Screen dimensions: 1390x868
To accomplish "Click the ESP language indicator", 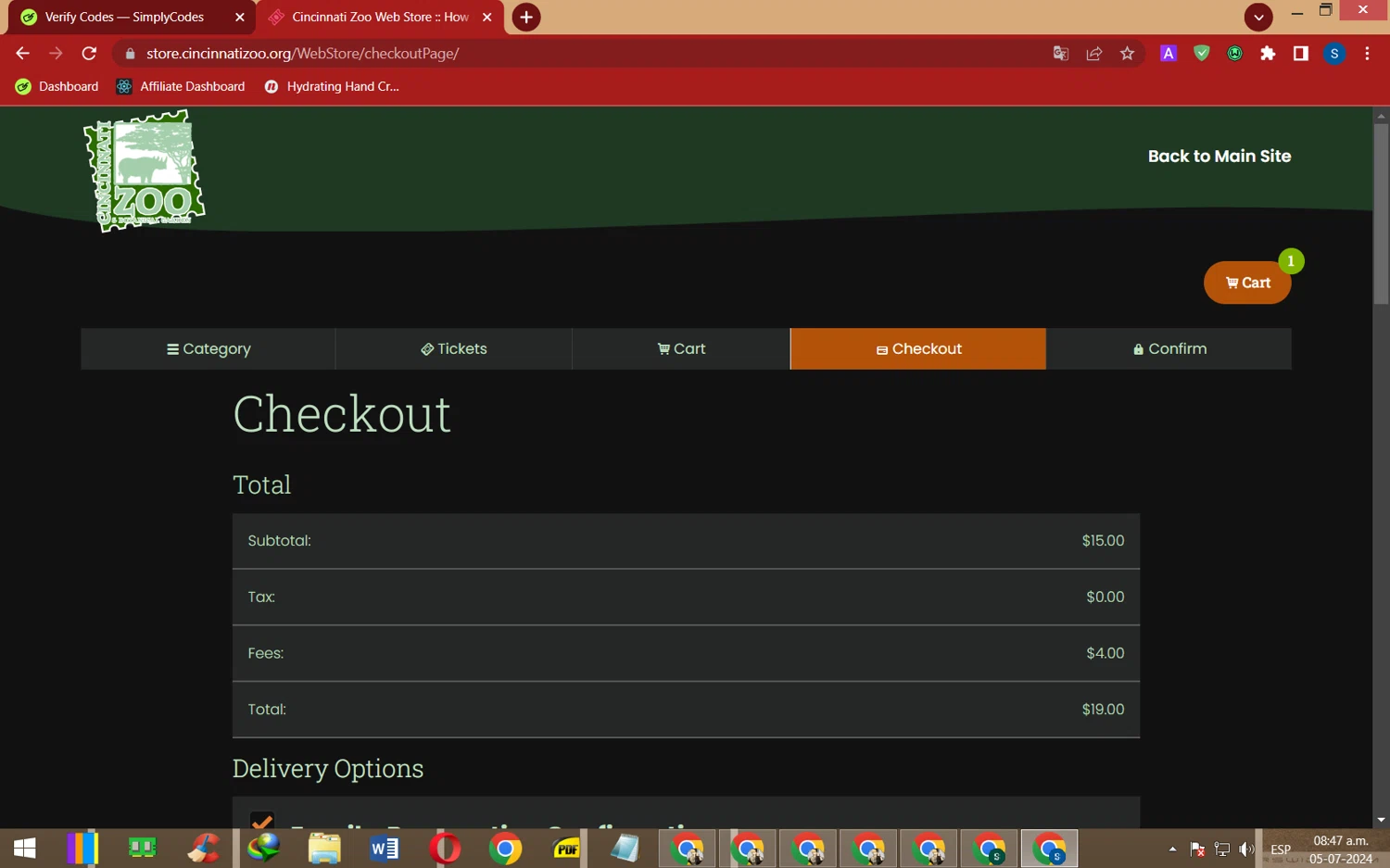I will (1281, 849).
